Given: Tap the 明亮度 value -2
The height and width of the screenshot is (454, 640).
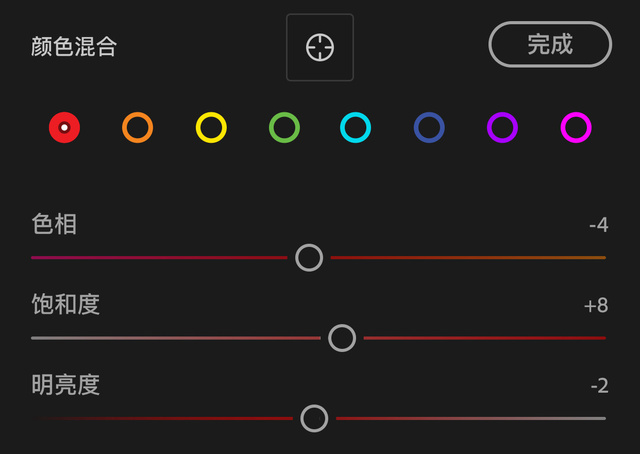Looking at the screenshot, I should (x=598, y=385).
